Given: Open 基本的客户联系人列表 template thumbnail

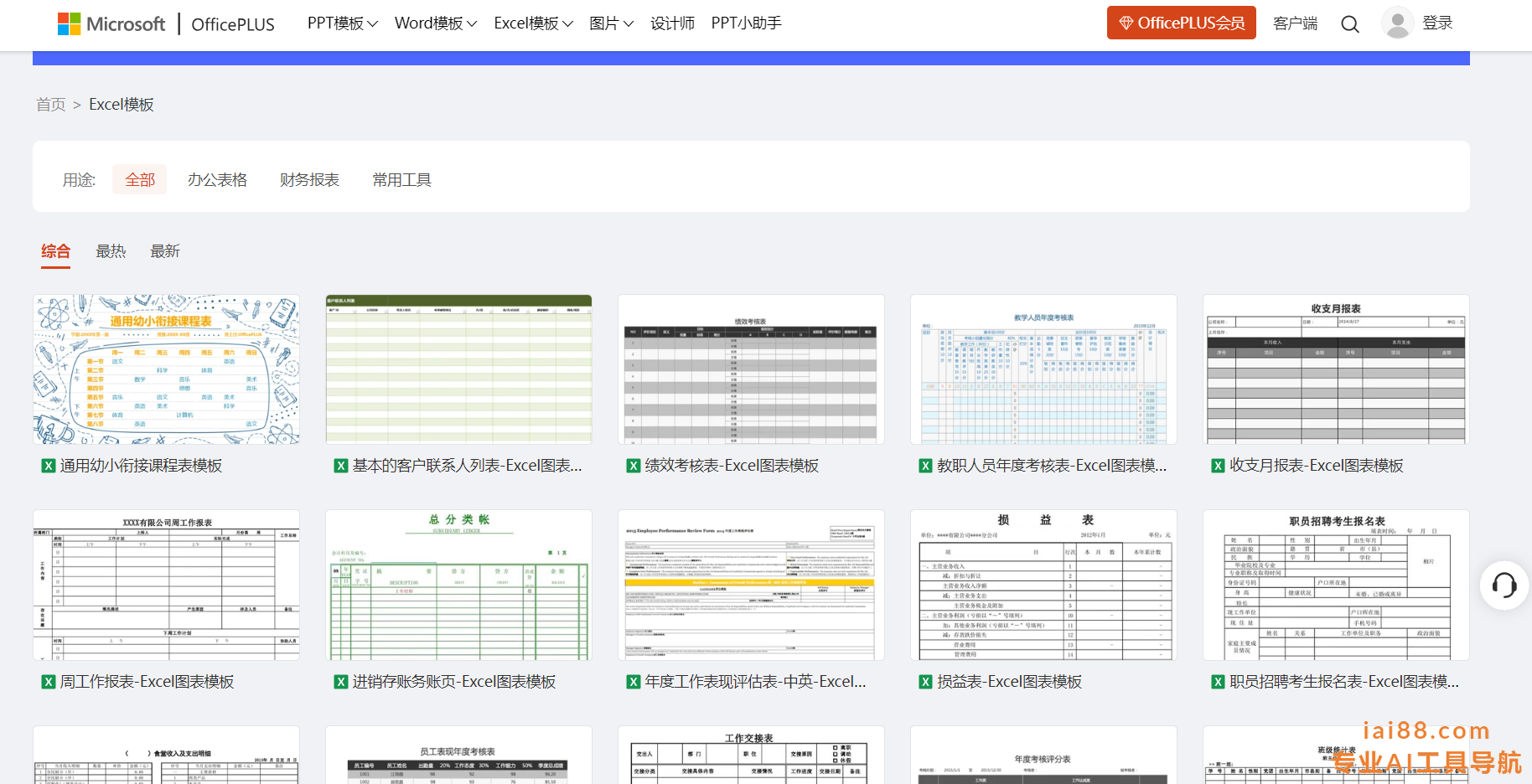Looking at the screenshot, I should point(458,369).
